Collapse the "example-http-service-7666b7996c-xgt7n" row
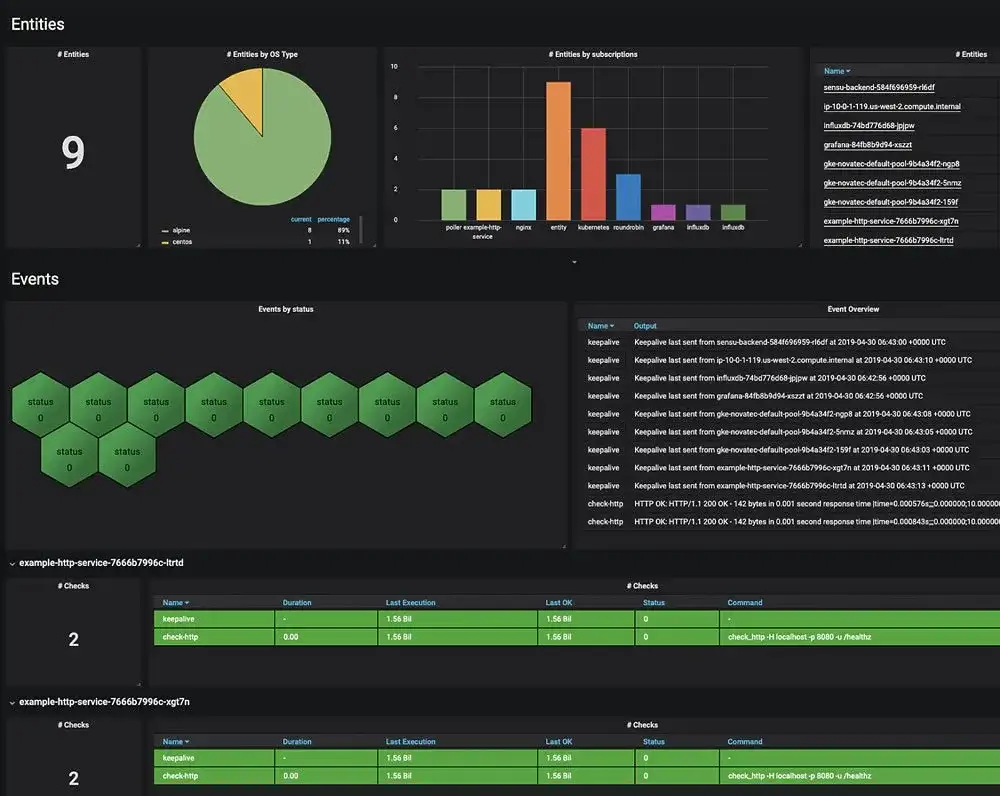Image resolution: width=1000 pixels, height=796 pixels. click(12, 701)
